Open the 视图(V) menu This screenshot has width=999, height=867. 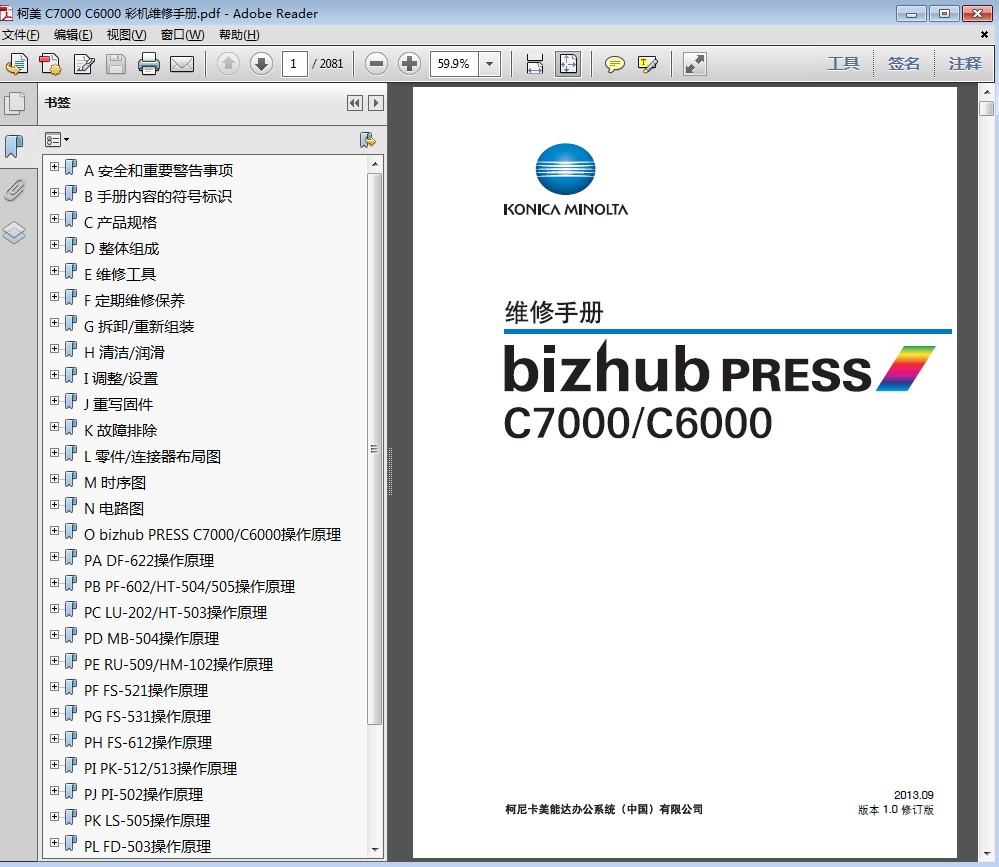pyautogui.click(x=126, y=35)
